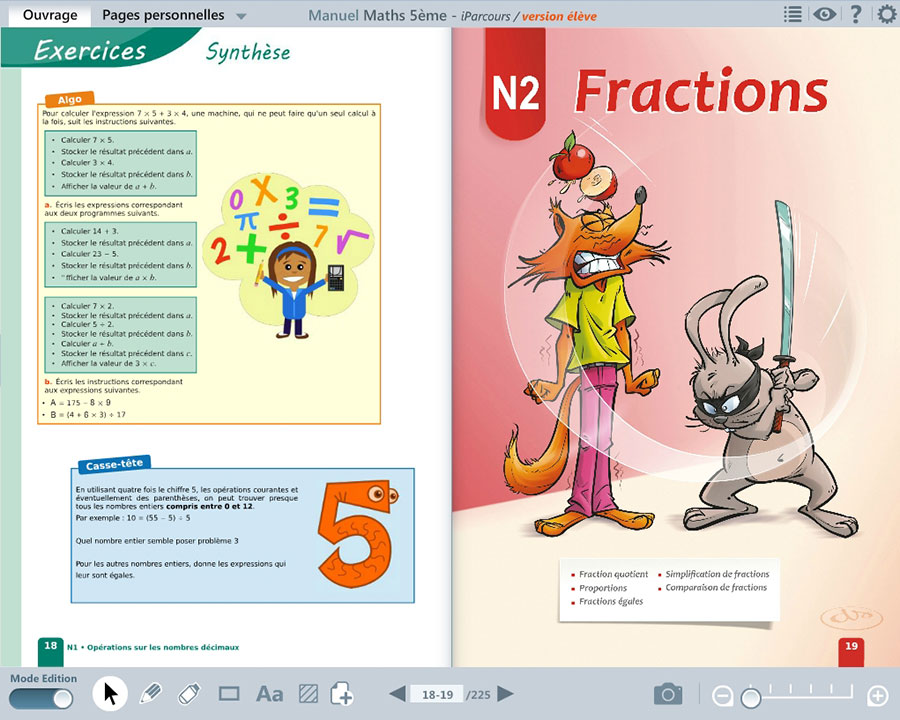The image size is (900, 720).
Task: Choose the Aa text tool
Action: coord(269,694)
